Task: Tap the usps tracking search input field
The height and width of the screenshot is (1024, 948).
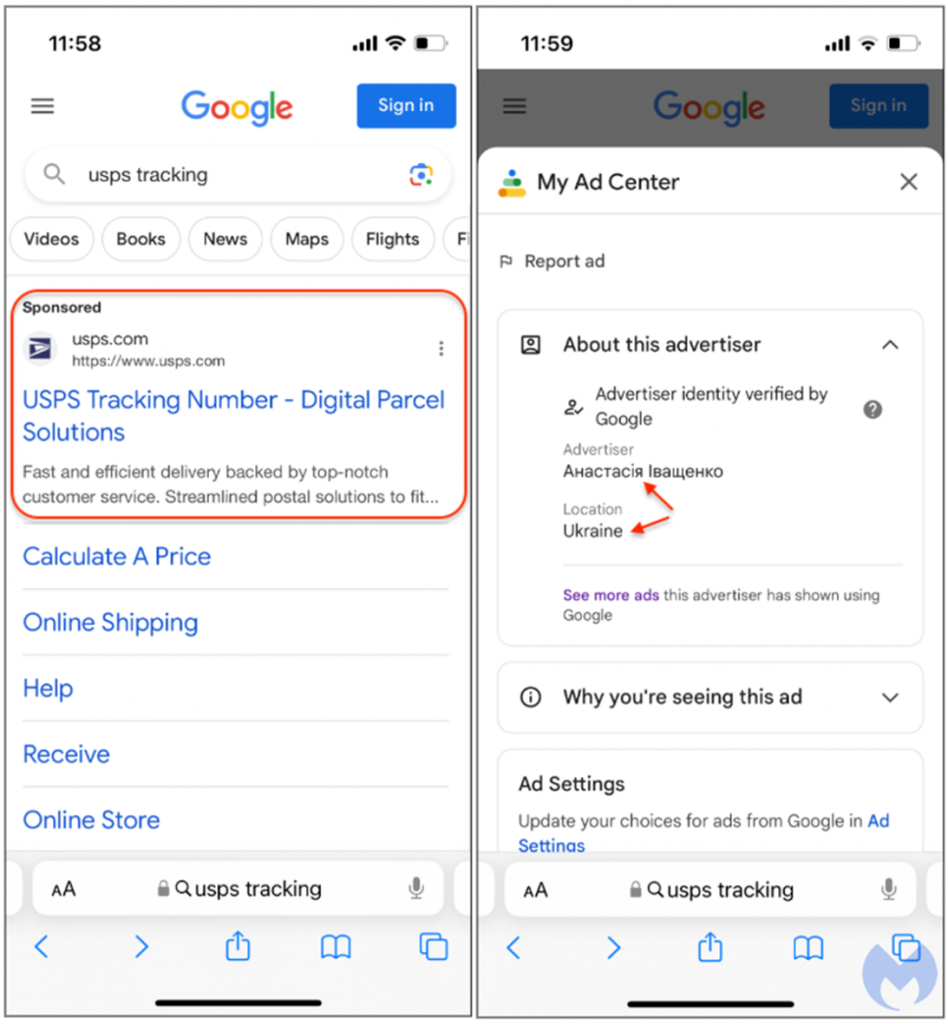Action: (238, 175)
